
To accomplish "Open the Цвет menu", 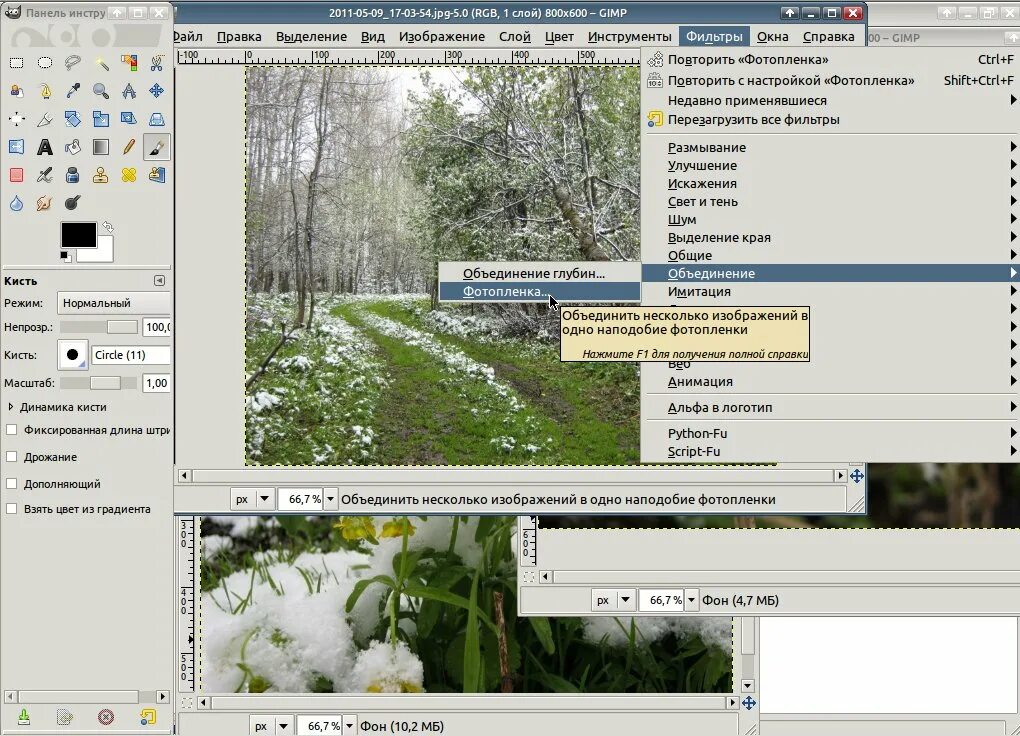I will 559,36.
